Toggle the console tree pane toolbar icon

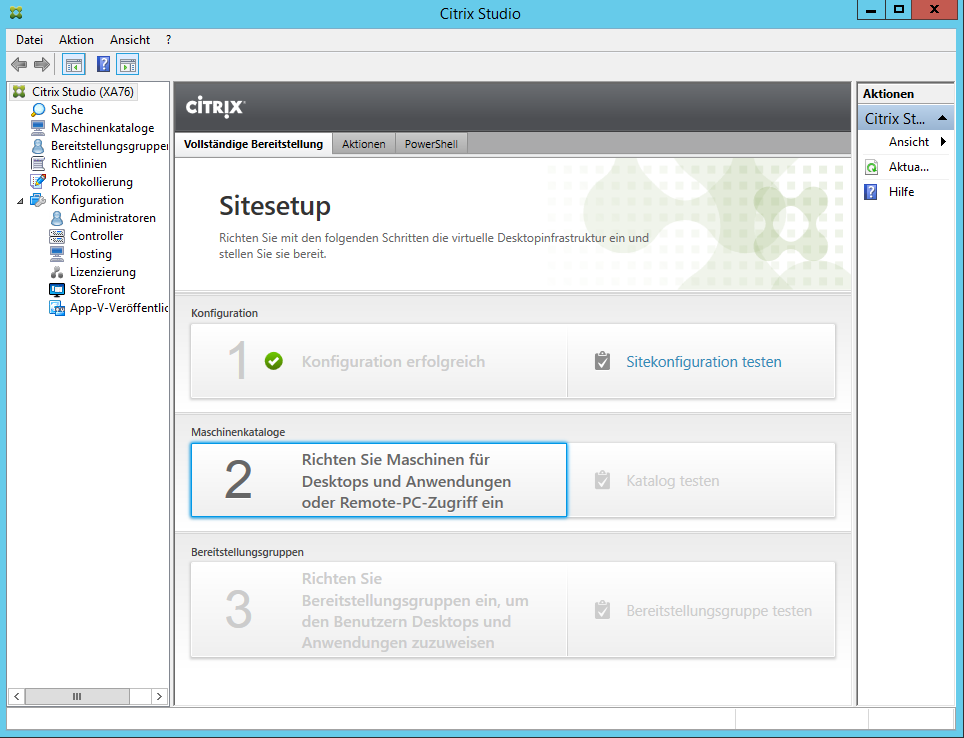tap(74, 65)
